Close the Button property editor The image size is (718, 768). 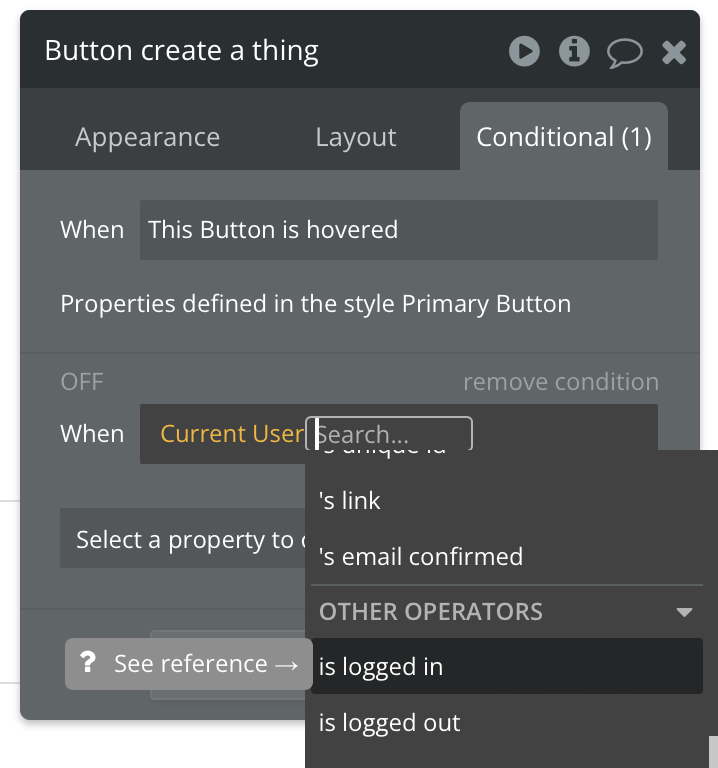tap(675, 52)
